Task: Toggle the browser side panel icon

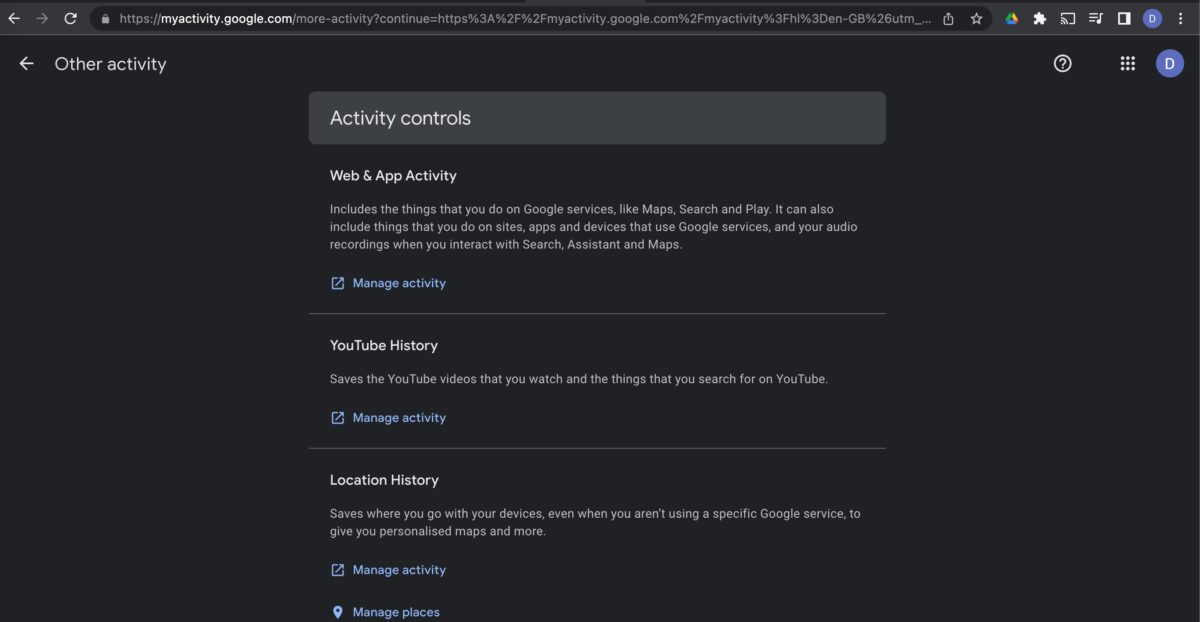Action: point(1124,18)
